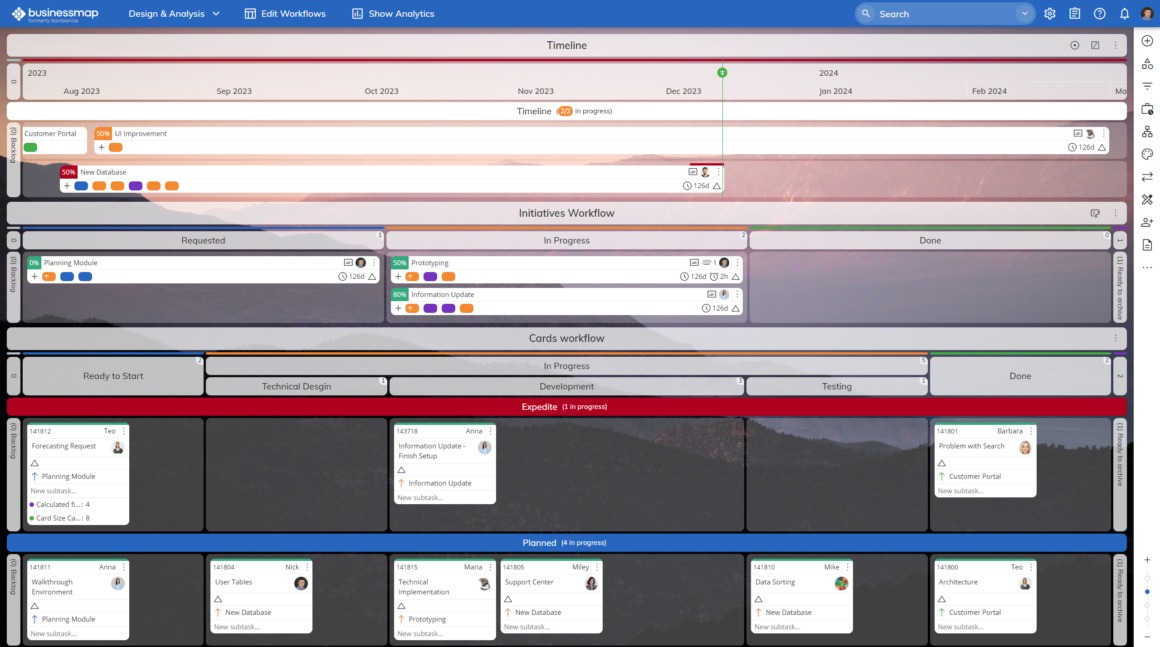
Task: Click the boards clipboard icon in top bar
Action: pos(1075,13)
